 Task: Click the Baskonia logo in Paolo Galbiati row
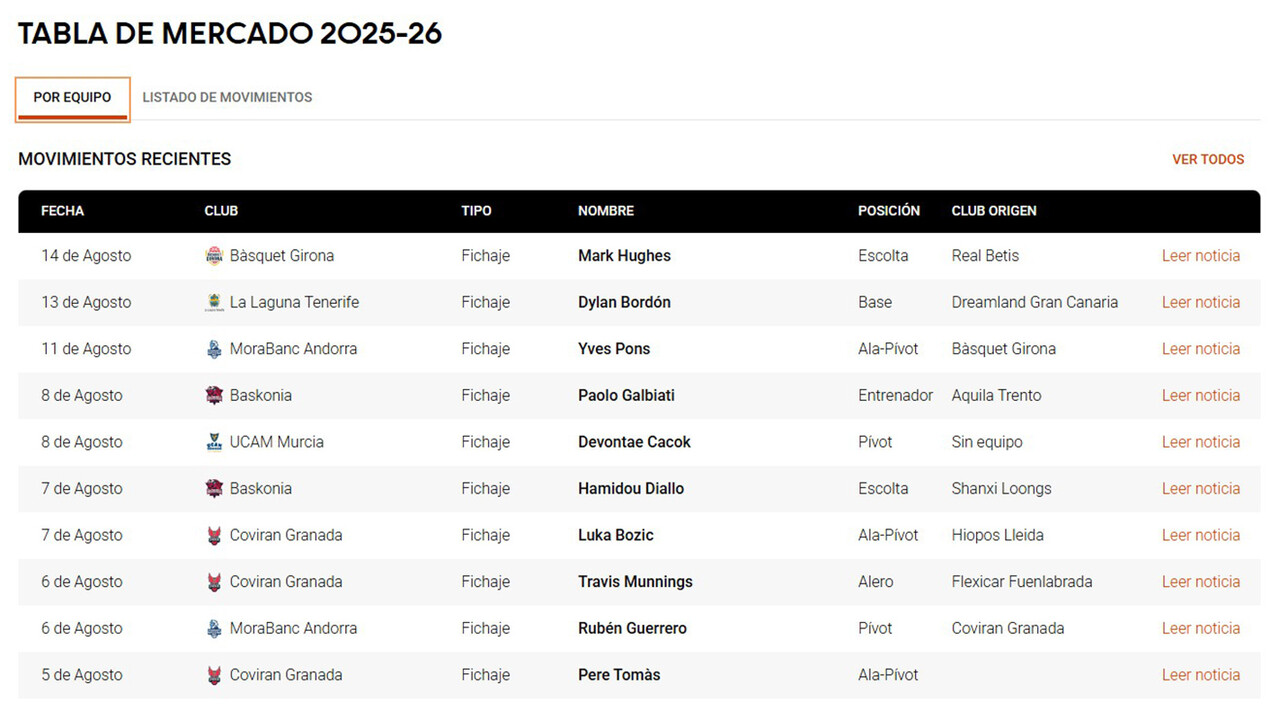pyautogui.click(x=213, y=395)
